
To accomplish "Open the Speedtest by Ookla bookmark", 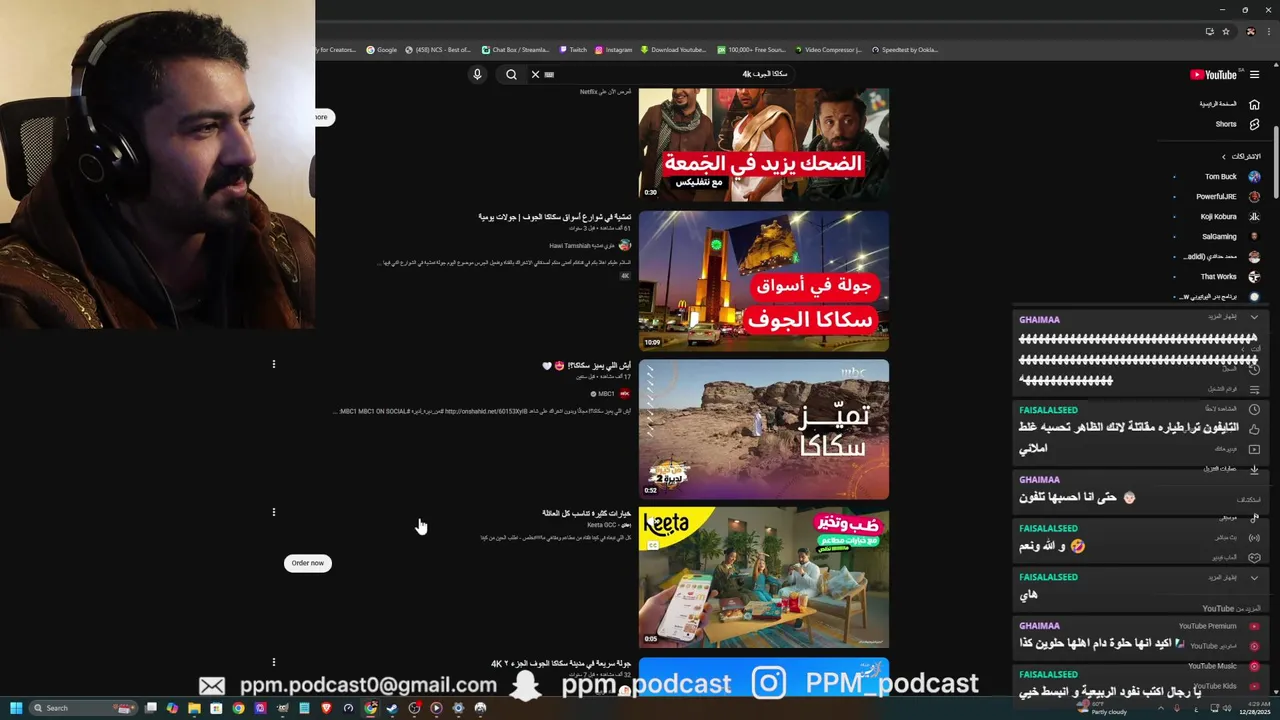I will (905, 49).
